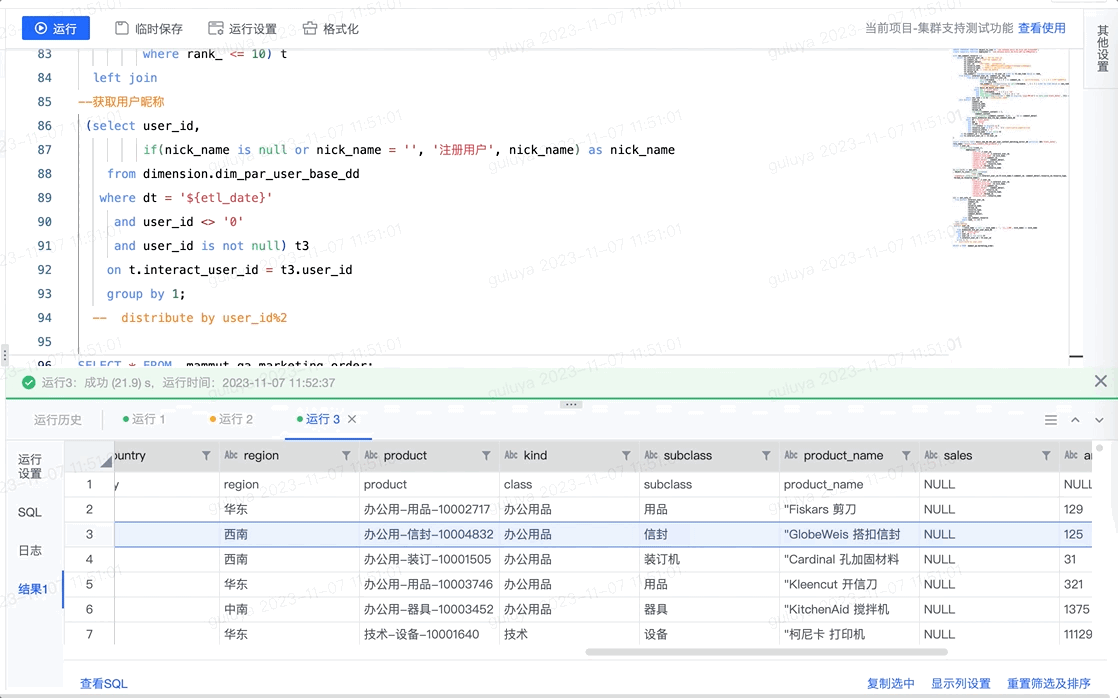
Task: Select cell 技术-设备-10001640
Action: click(x=429, y=634)
